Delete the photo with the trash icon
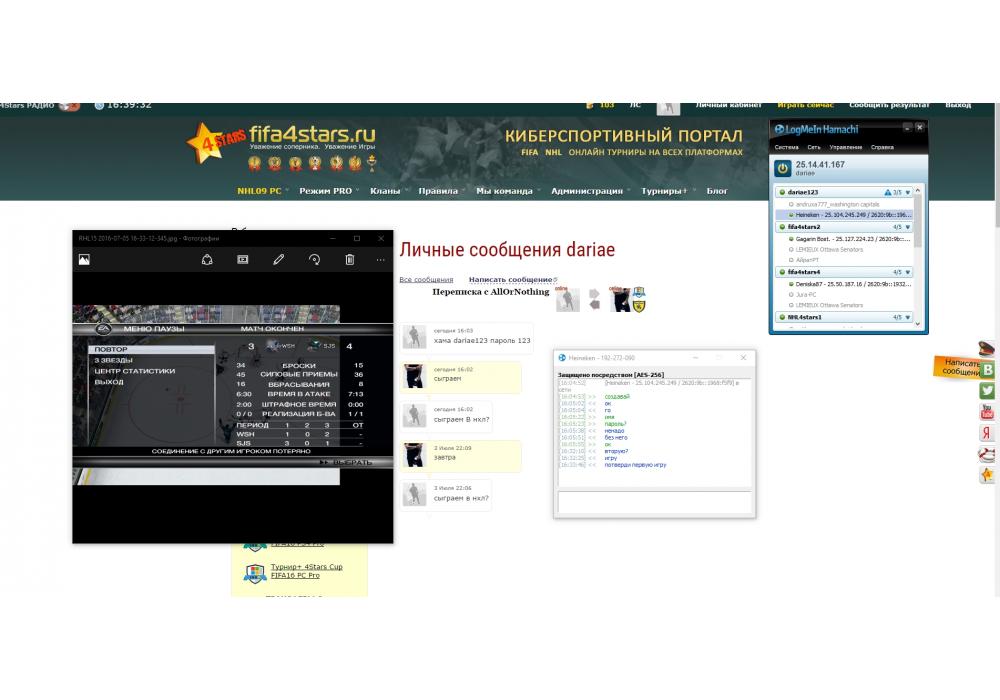 pyautogui.click(x=350, y=259)
